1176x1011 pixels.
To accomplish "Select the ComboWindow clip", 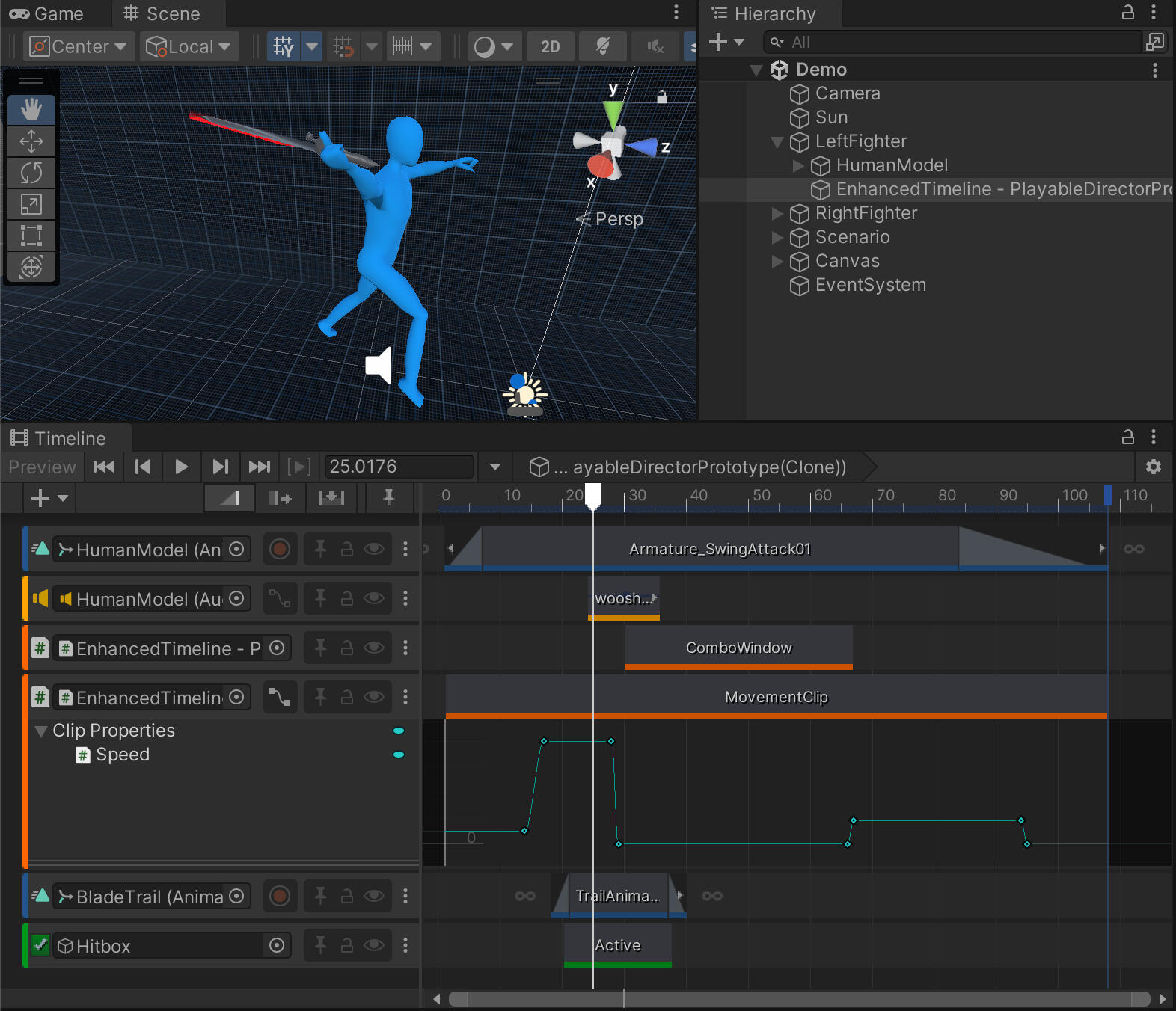I will 738,648.
